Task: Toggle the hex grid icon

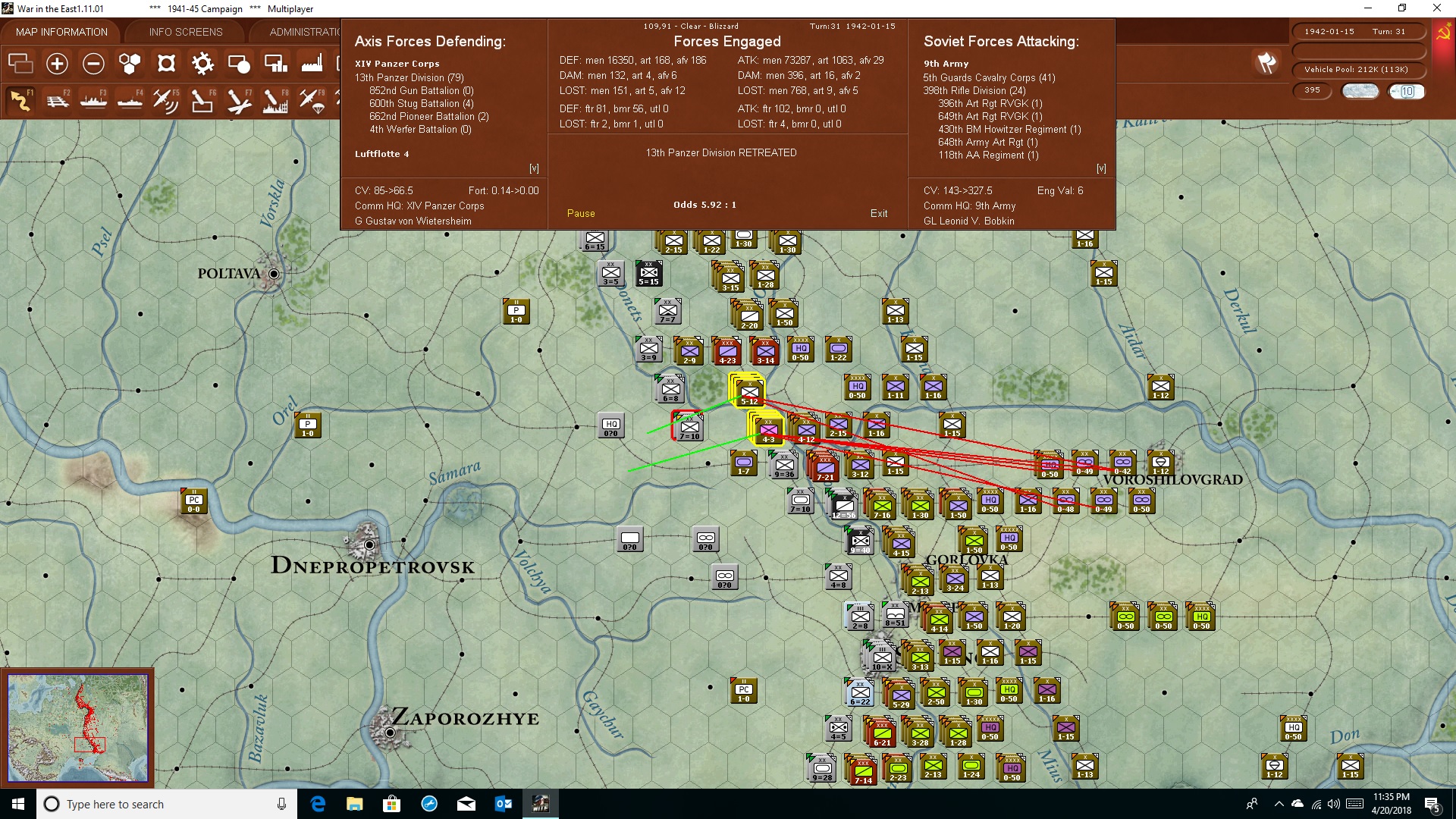Action: pyautogui.click(x=130, y=63)
